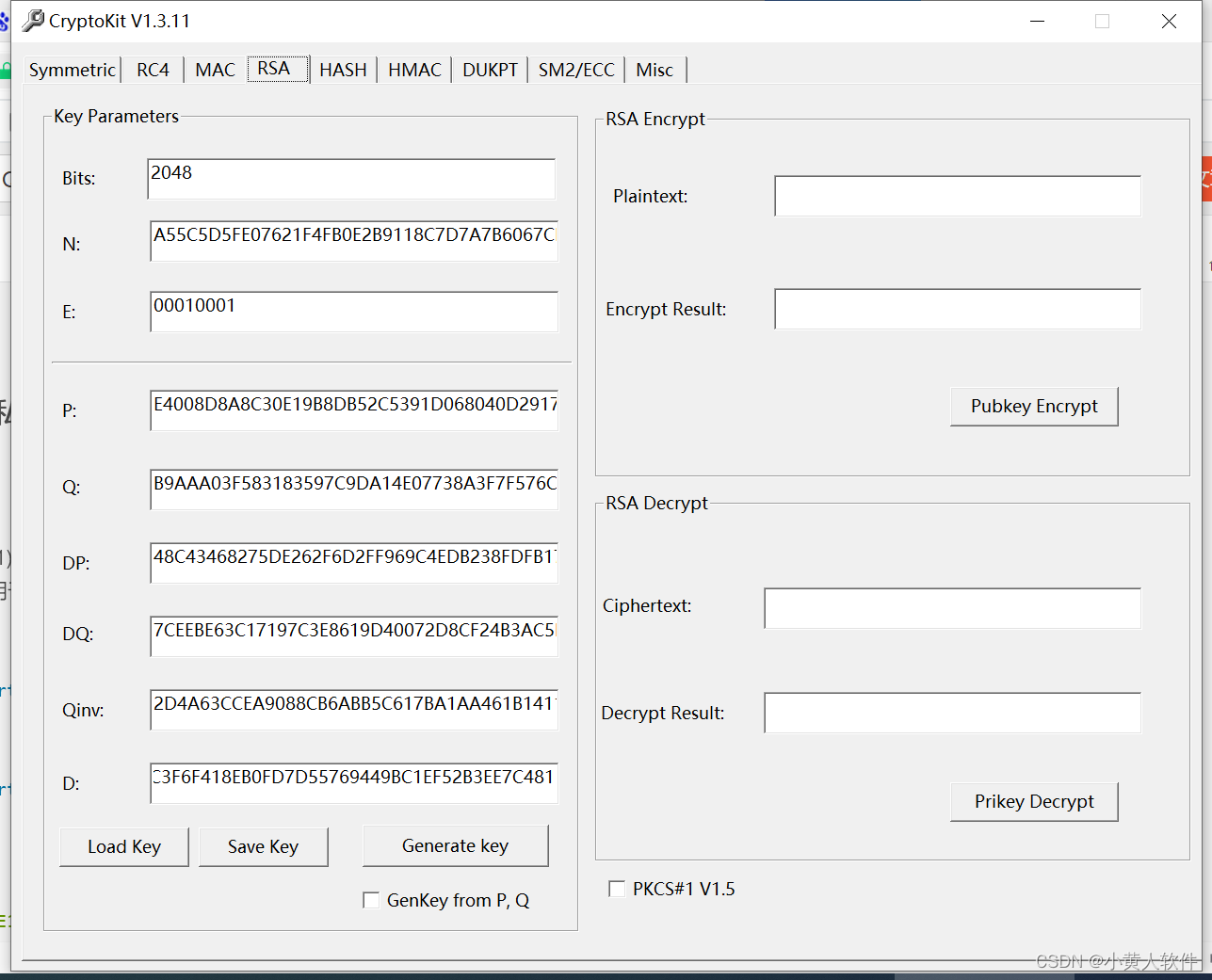
Task: Click into the P prime field
Action: [354, 410]
